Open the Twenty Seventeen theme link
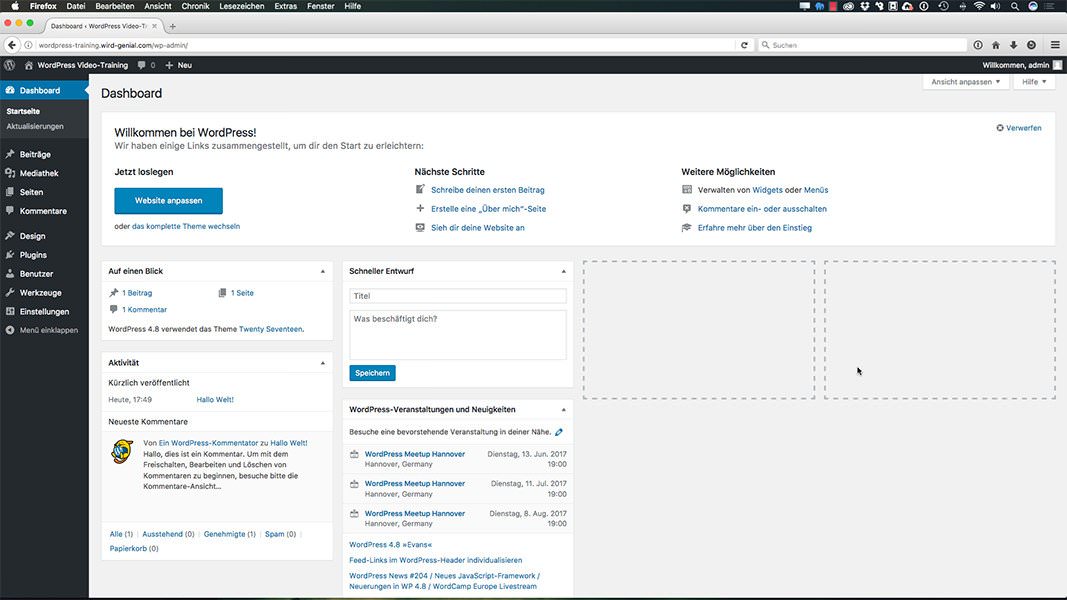Screen dimensions: 1067x600 pyautogui.click(x=270, y=329)
